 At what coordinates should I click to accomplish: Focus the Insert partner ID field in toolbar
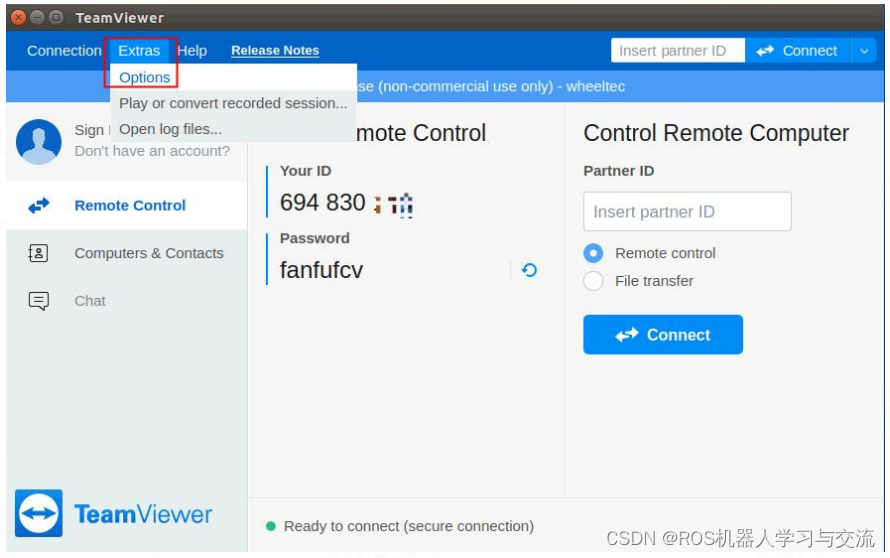[x=678, y=51]
